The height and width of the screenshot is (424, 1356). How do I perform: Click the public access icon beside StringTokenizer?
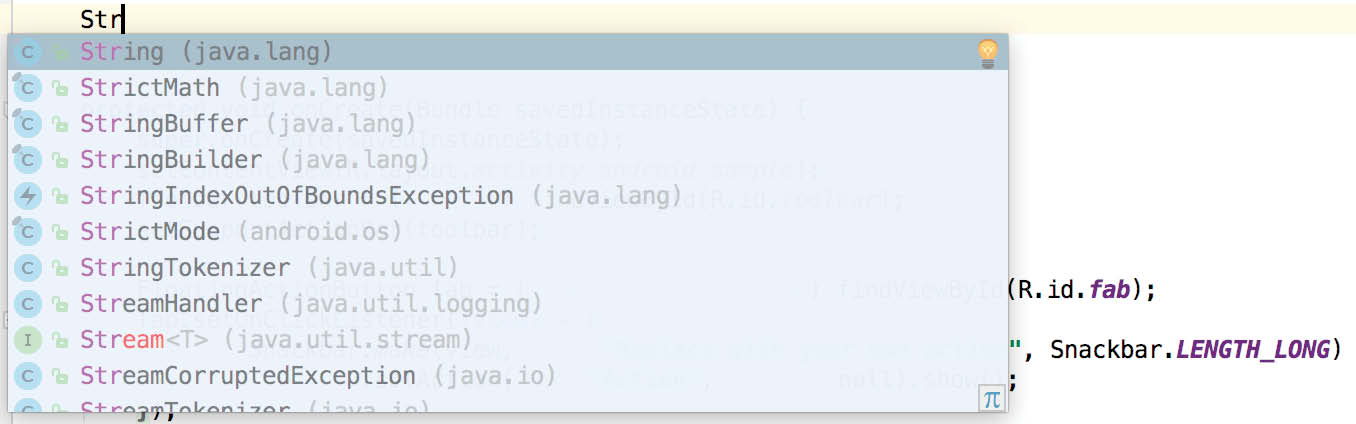(x=60, y=268)
